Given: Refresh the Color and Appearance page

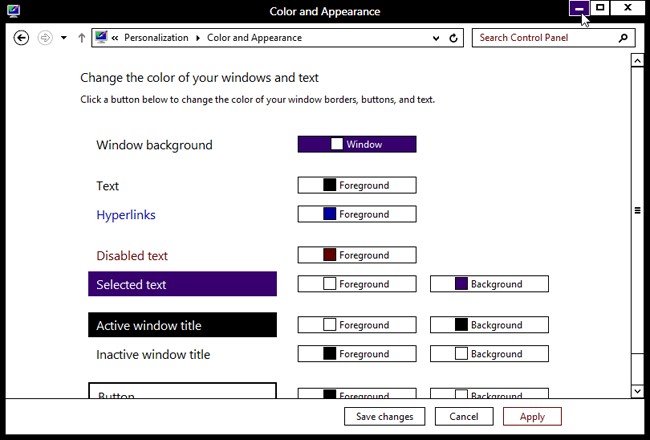Looking at the screenshot, I should (455, 38).
